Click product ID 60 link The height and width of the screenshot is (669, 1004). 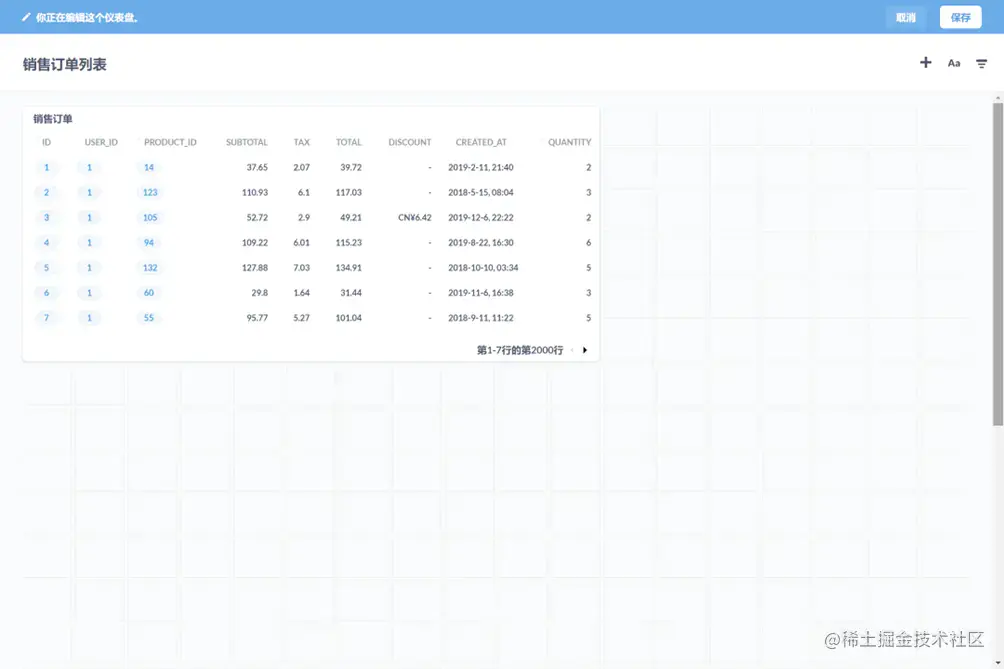click(x=149, y=293)
